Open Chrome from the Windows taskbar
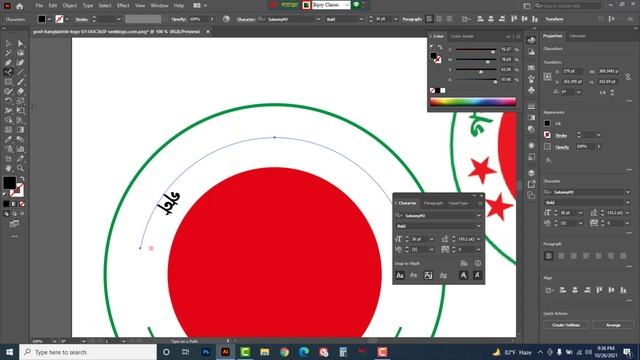This screenshot has height=360, width=640. coord(284,352)
